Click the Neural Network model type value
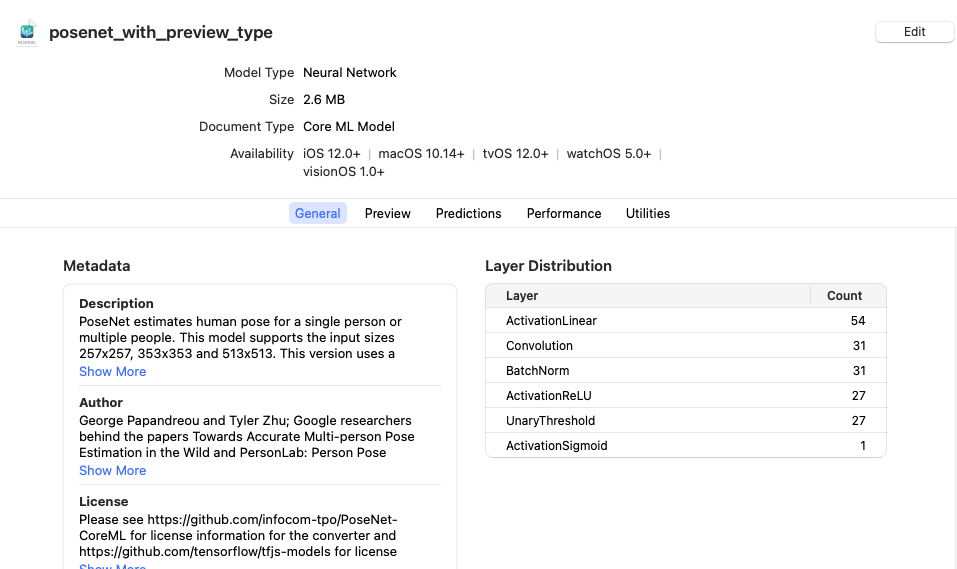The height and width of the screenshot is (569, 957). (x=350, y=73)
